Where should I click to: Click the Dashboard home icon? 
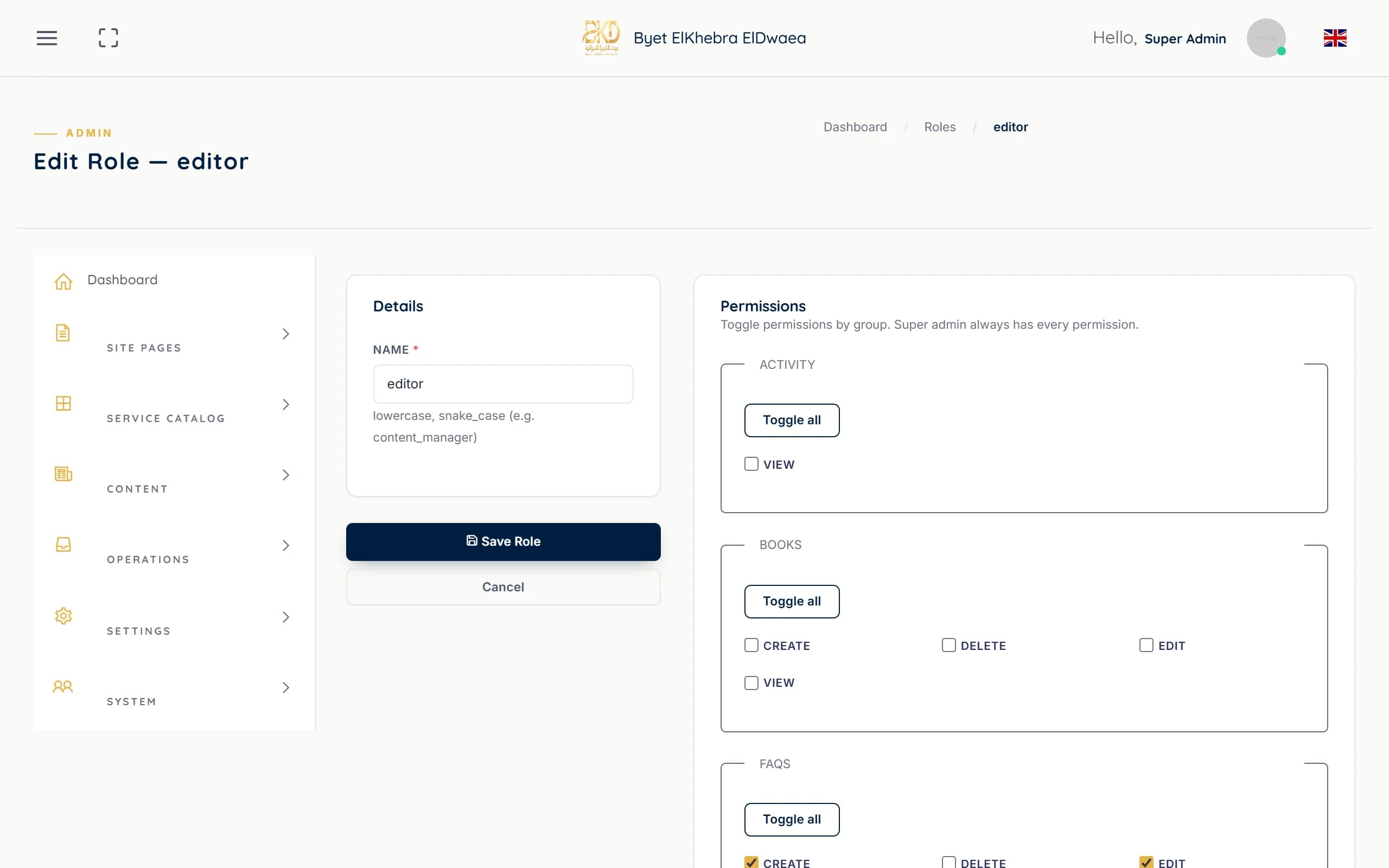coord(63,282)
